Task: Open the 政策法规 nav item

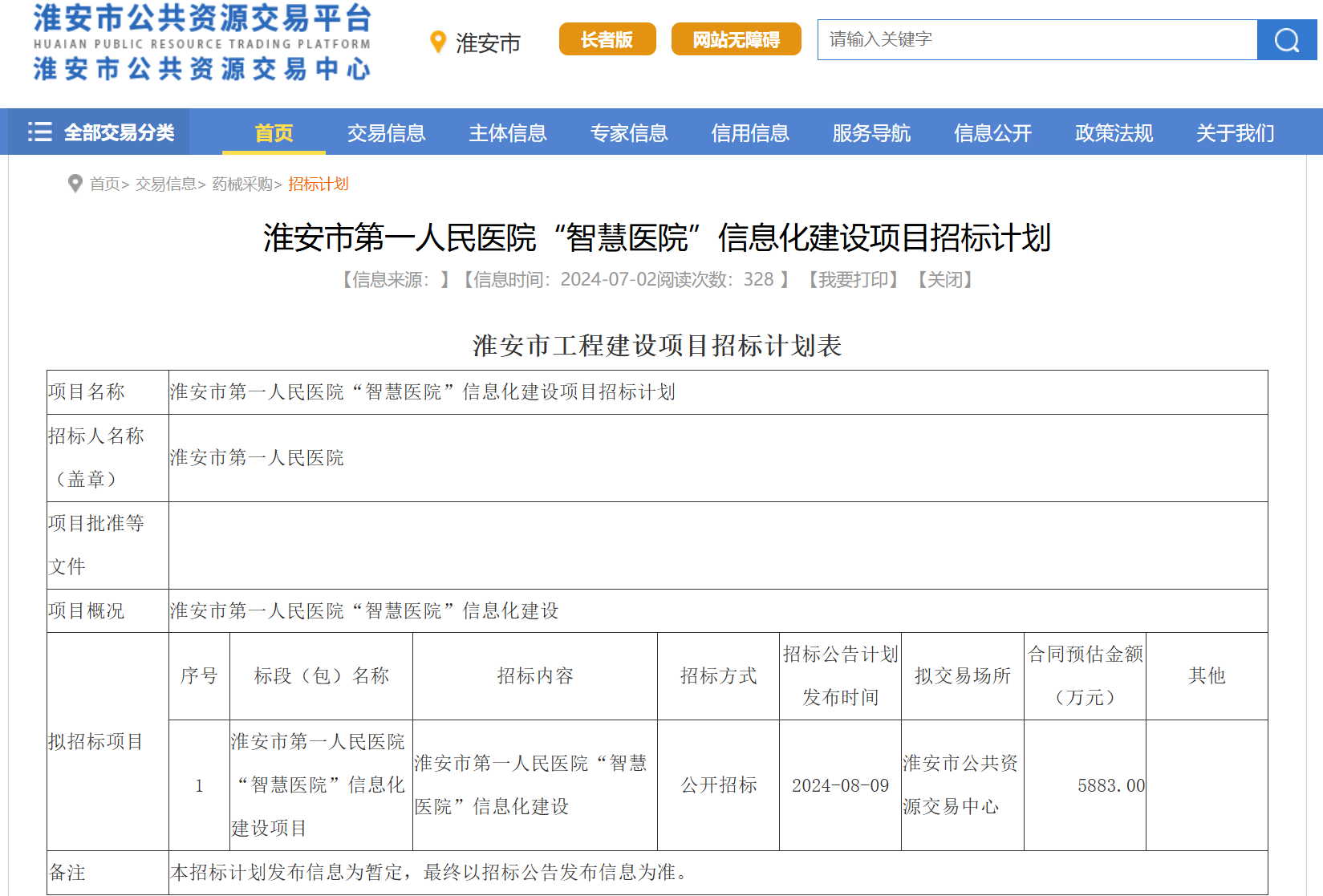Action: 1114,133
